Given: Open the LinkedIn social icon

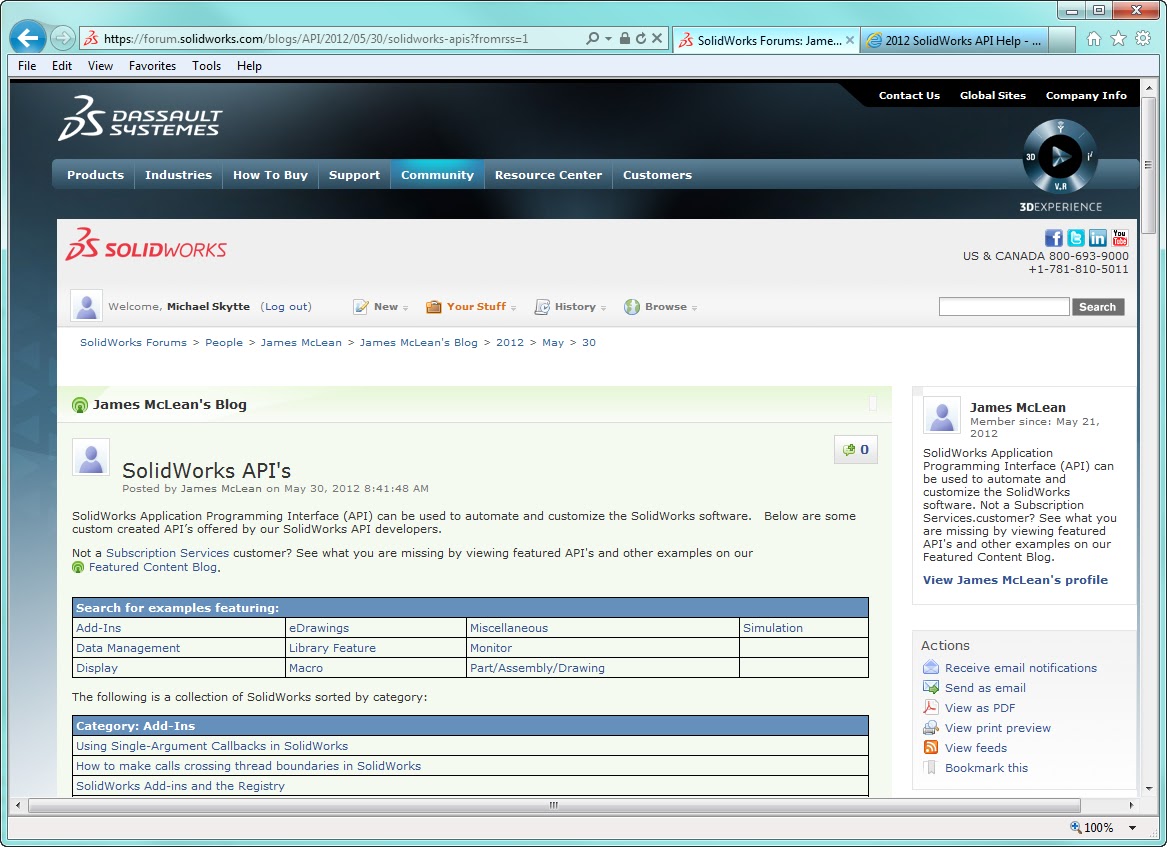Looking at the screenshot, I should coord(1097,237).
